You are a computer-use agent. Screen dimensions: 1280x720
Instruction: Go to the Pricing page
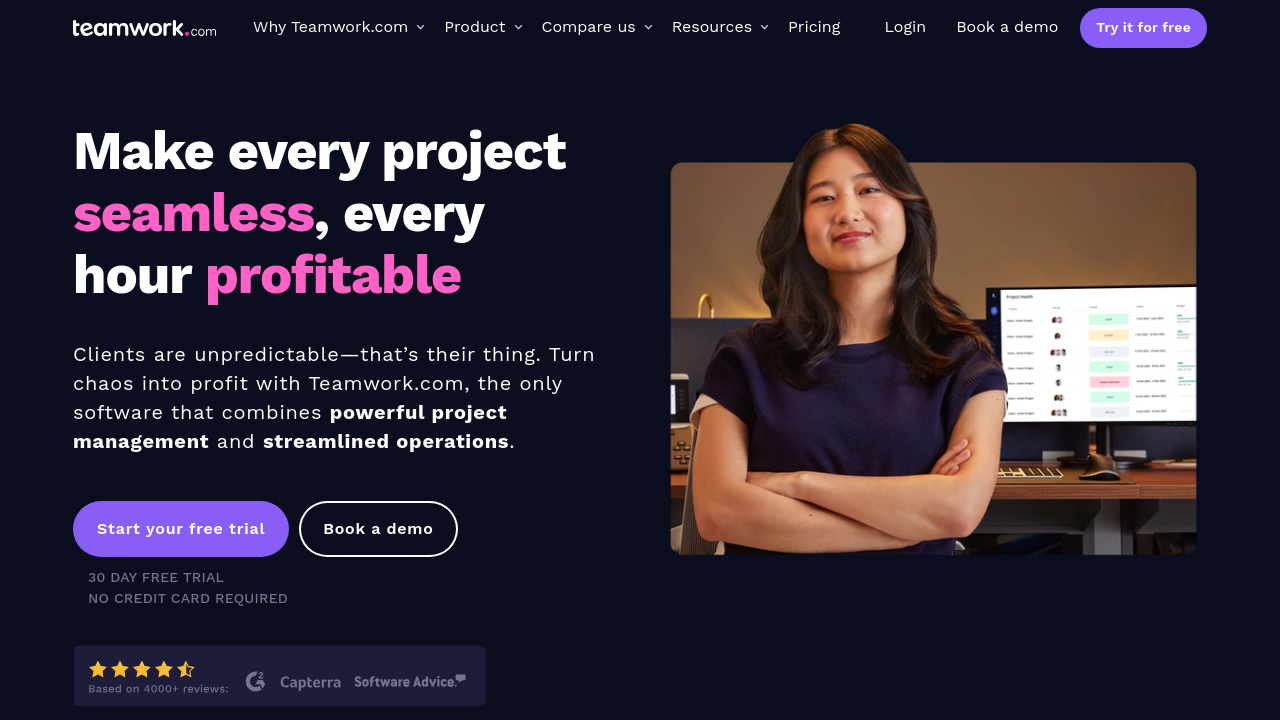(814, 27)
